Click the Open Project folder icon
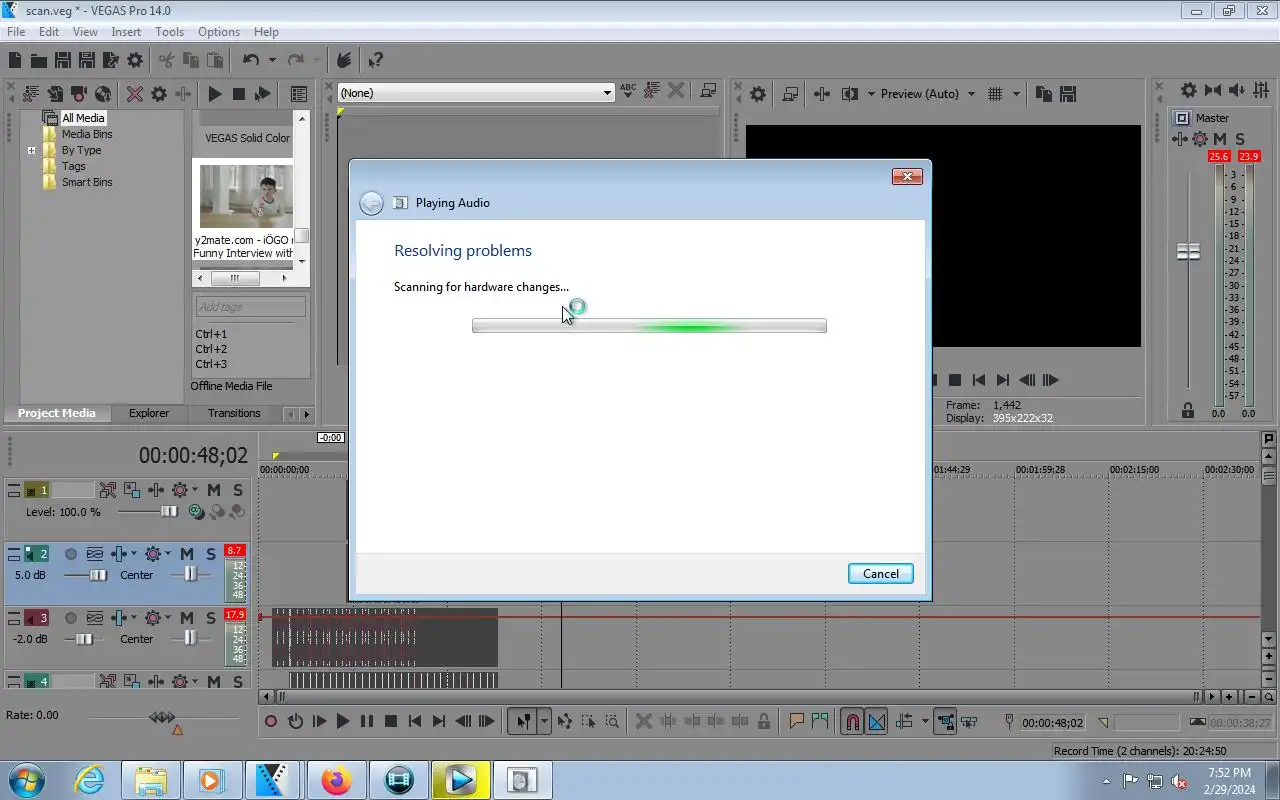The image size is (1280, 800). [38, 60]
